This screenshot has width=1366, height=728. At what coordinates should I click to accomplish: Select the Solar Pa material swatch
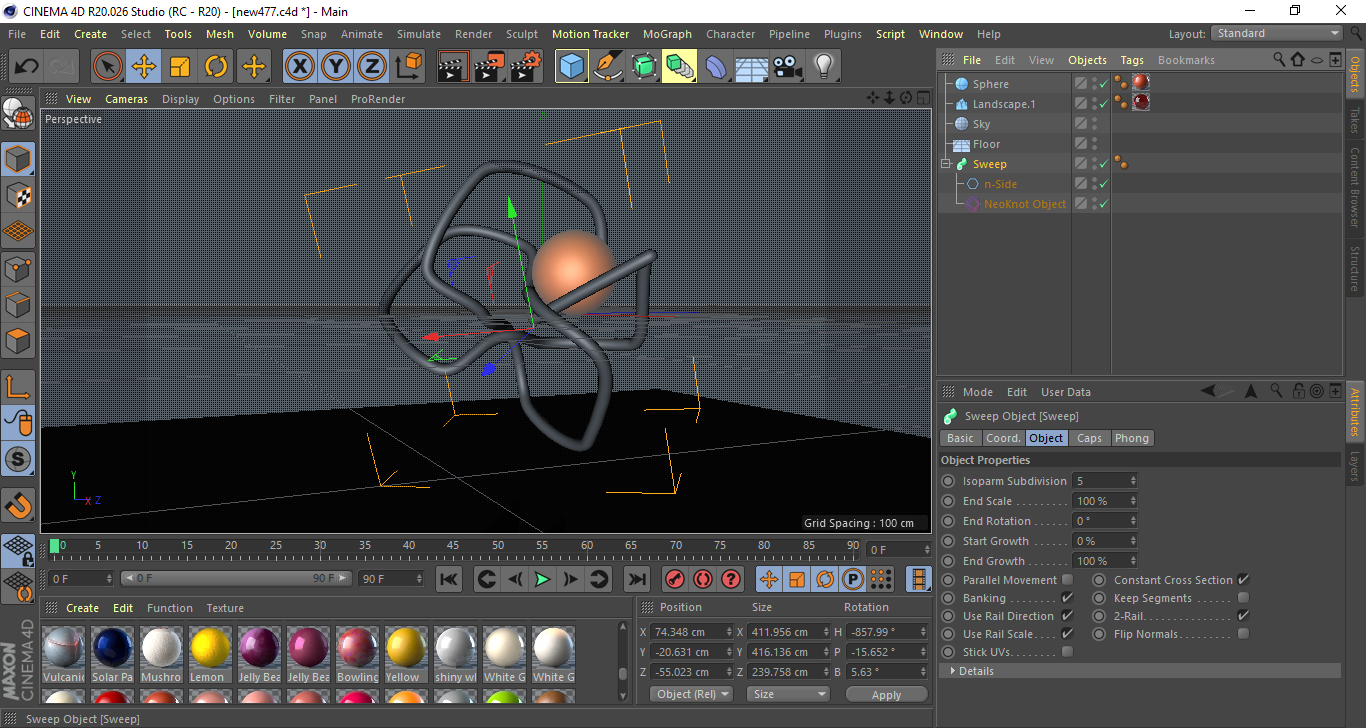pos(112,655)
